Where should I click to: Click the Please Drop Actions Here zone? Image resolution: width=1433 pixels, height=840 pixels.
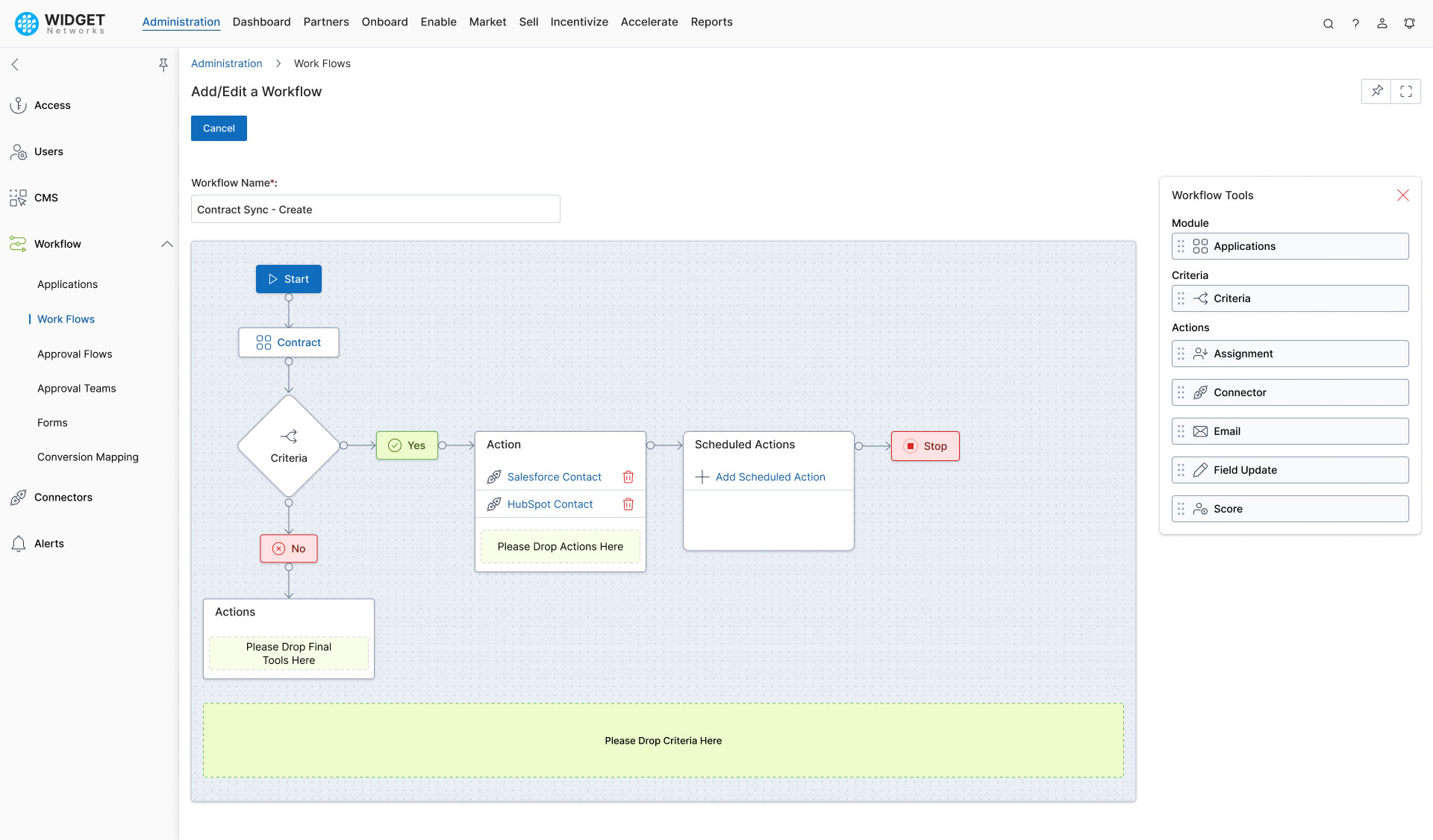pyautogui.click(x=561, y=547)
